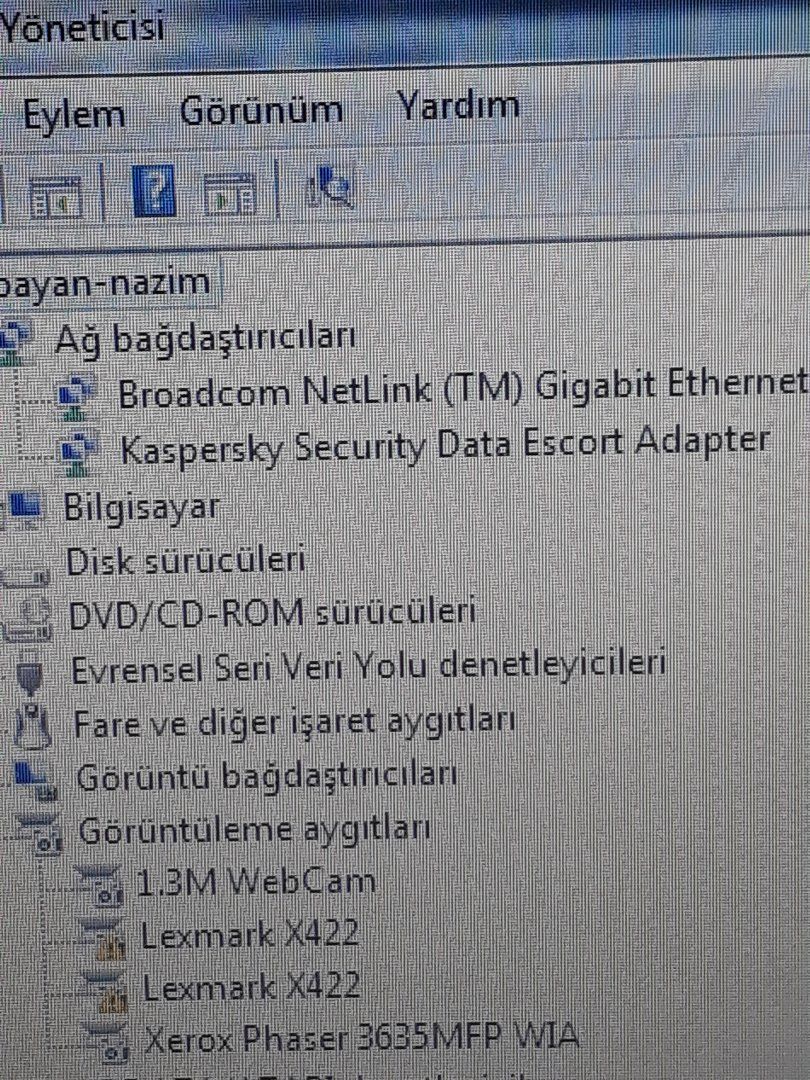Click the Bilgisayar category icon

[22, 510]
